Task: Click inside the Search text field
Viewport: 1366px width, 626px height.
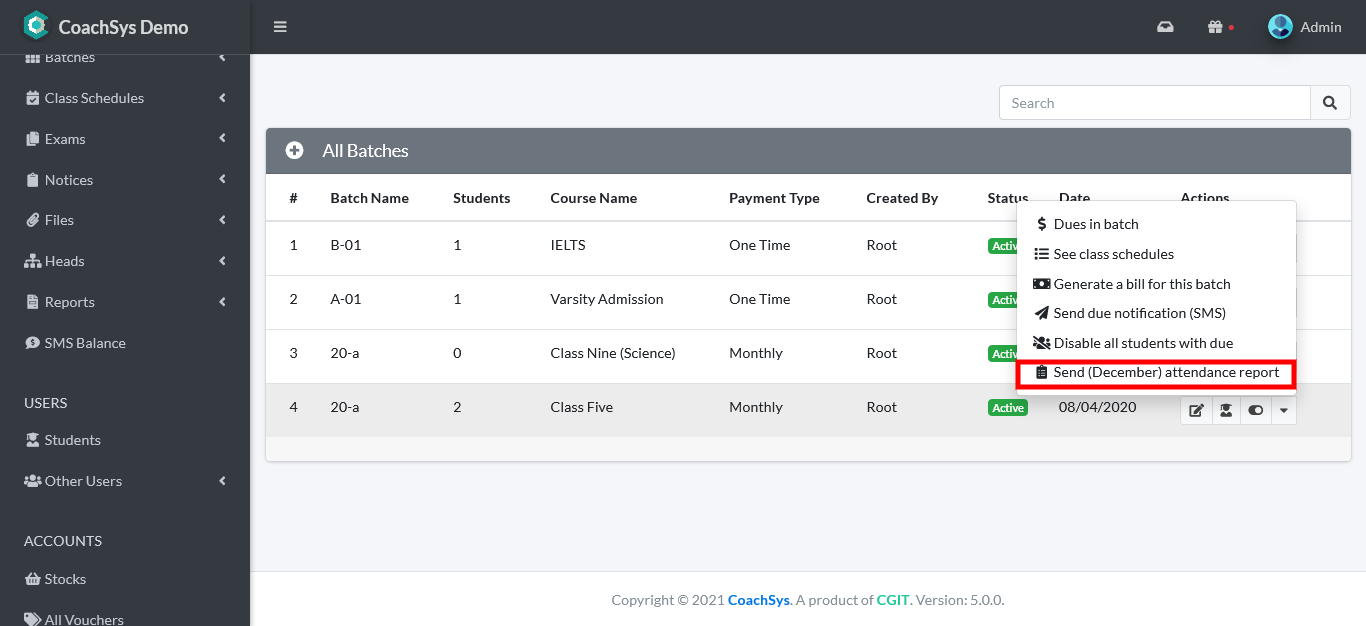Action: pos(1154,103)
